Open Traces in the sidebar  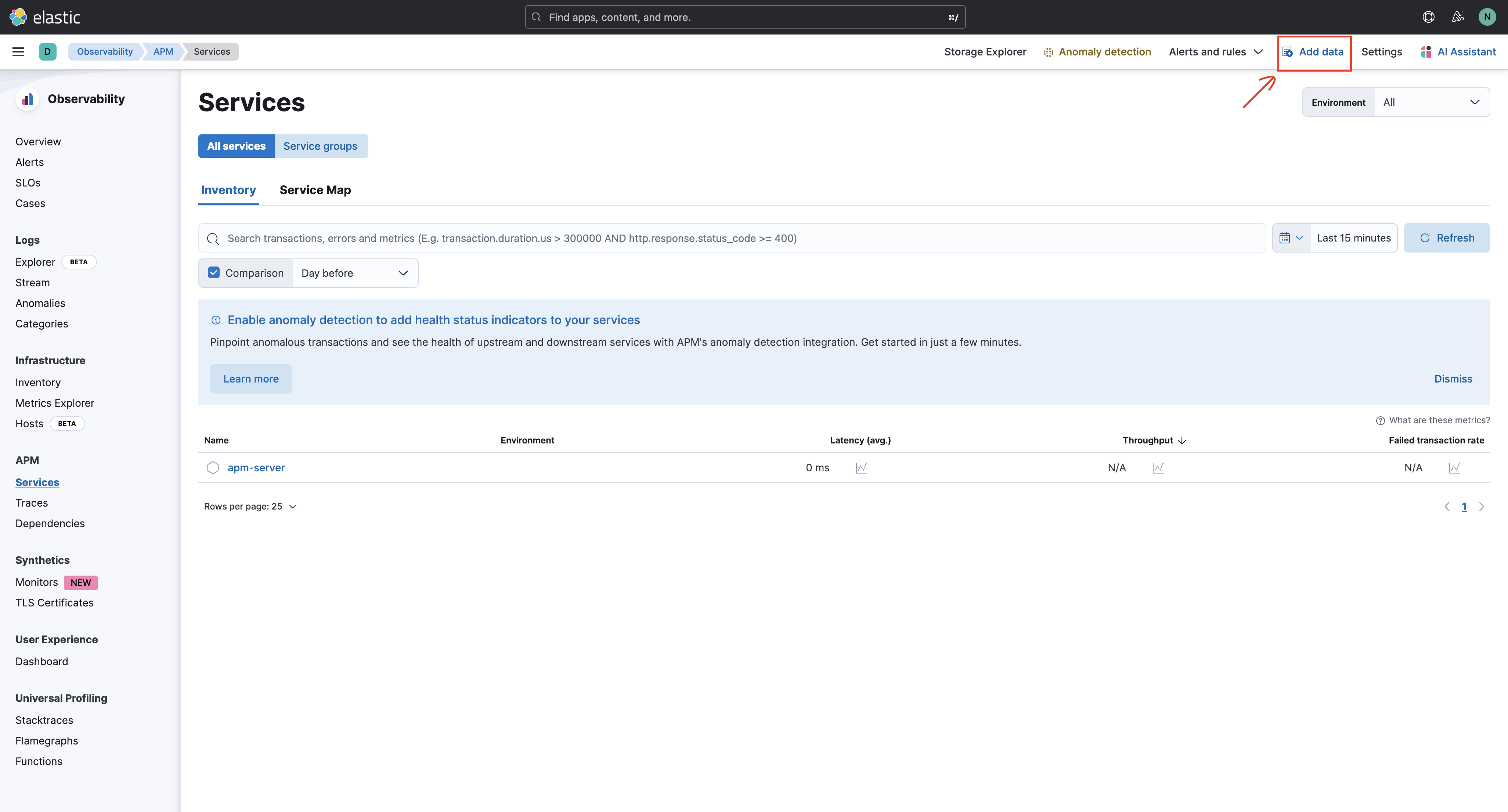click(x=32, y=503)
